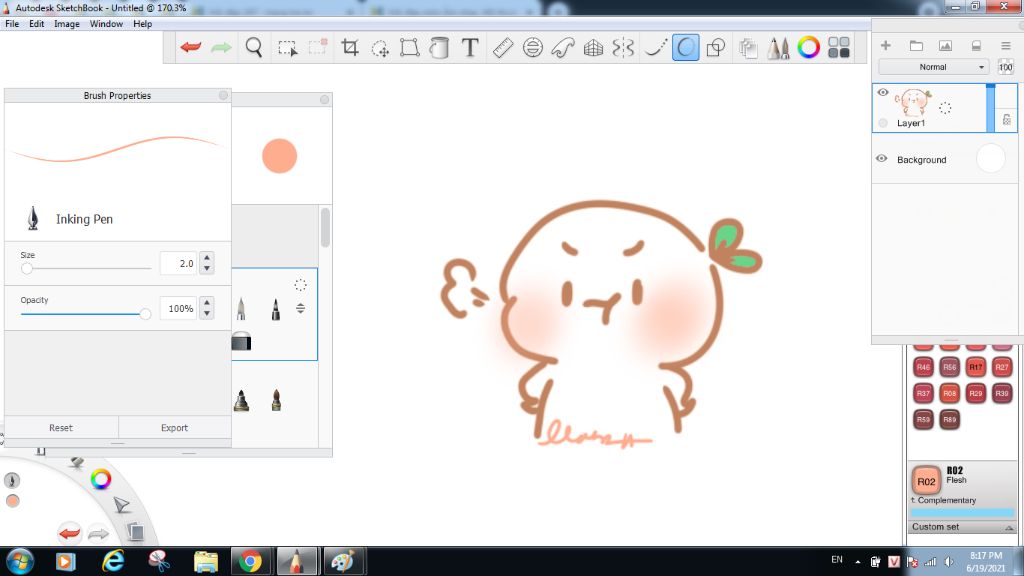This screenshot has width=1024, height=576.
Task: Choose the rectangular Select tool
Action: pos(287,48)
